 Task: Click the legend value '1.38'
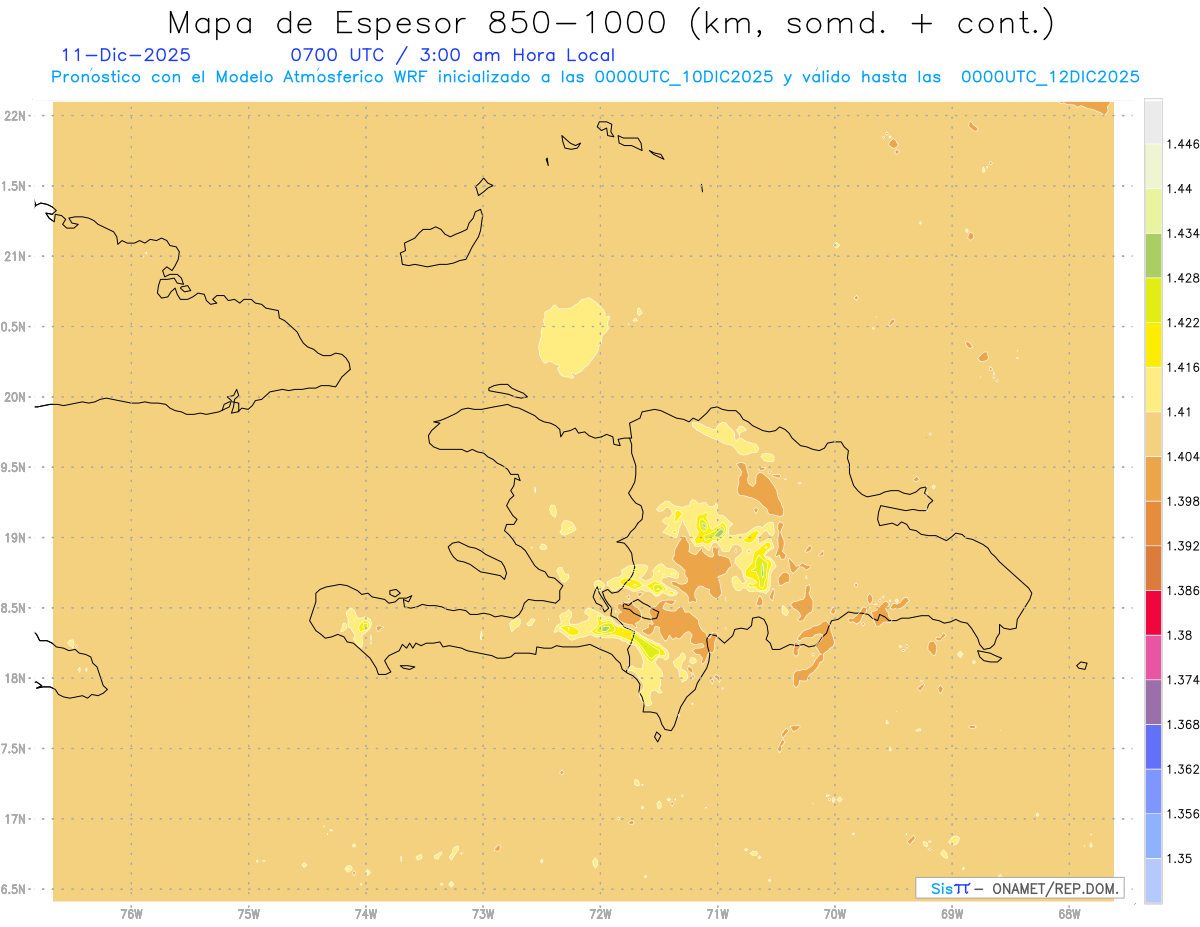pos(1179,635)
